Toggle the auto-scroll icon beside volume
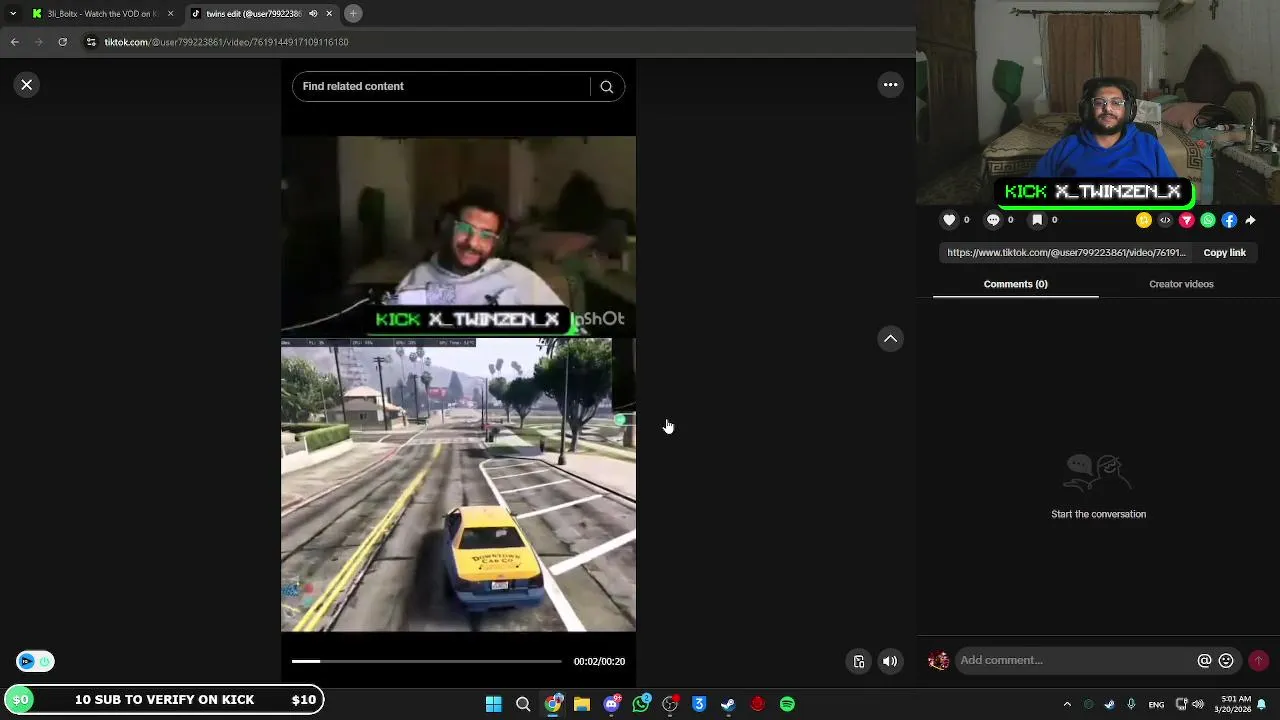The height and width of the screenshot is (720, 1280). tap(858, 662)
